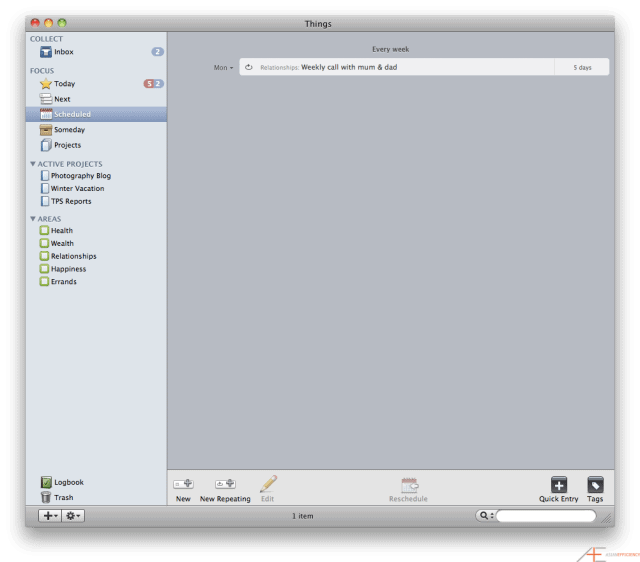Viewport: 640px width, 562px height.
Task: Open the Mon day dropdown
Action: (223, 68)
